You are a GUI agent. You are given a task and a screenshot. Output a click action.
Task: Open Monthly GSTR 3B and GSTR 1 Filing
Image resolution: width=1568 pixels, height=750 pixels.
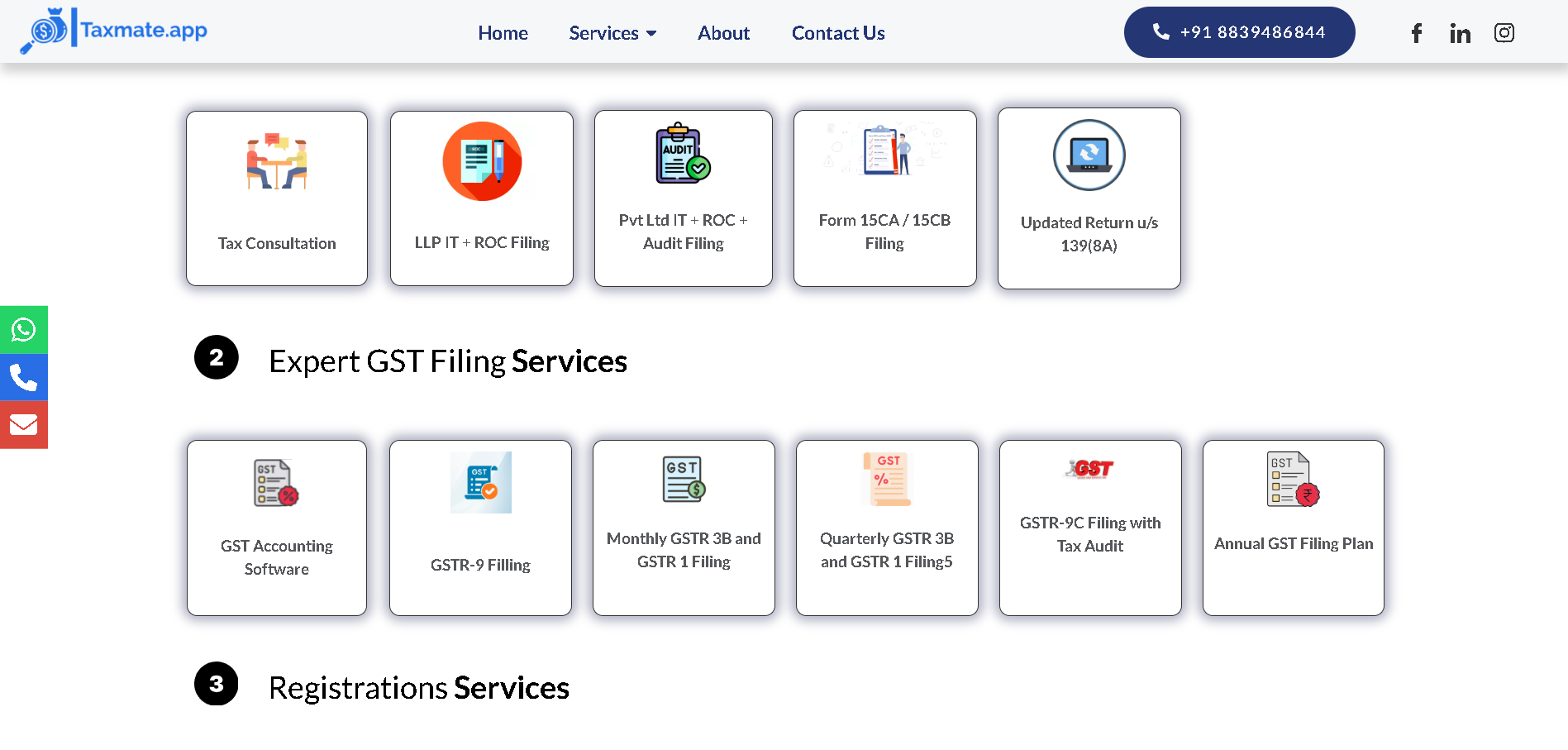(684, 550)
